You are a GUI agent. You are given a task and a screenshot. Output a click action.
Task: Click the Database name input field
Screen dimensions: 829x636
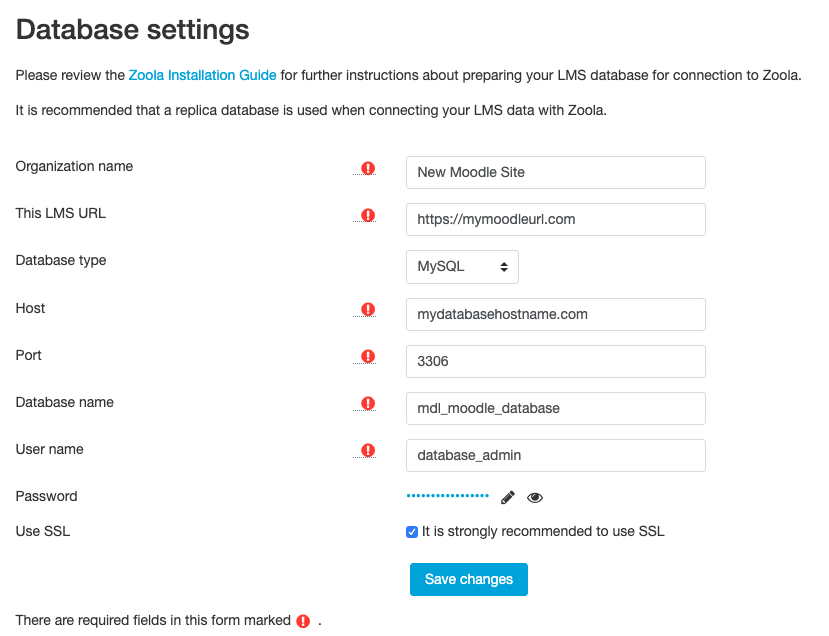(556, 409)
